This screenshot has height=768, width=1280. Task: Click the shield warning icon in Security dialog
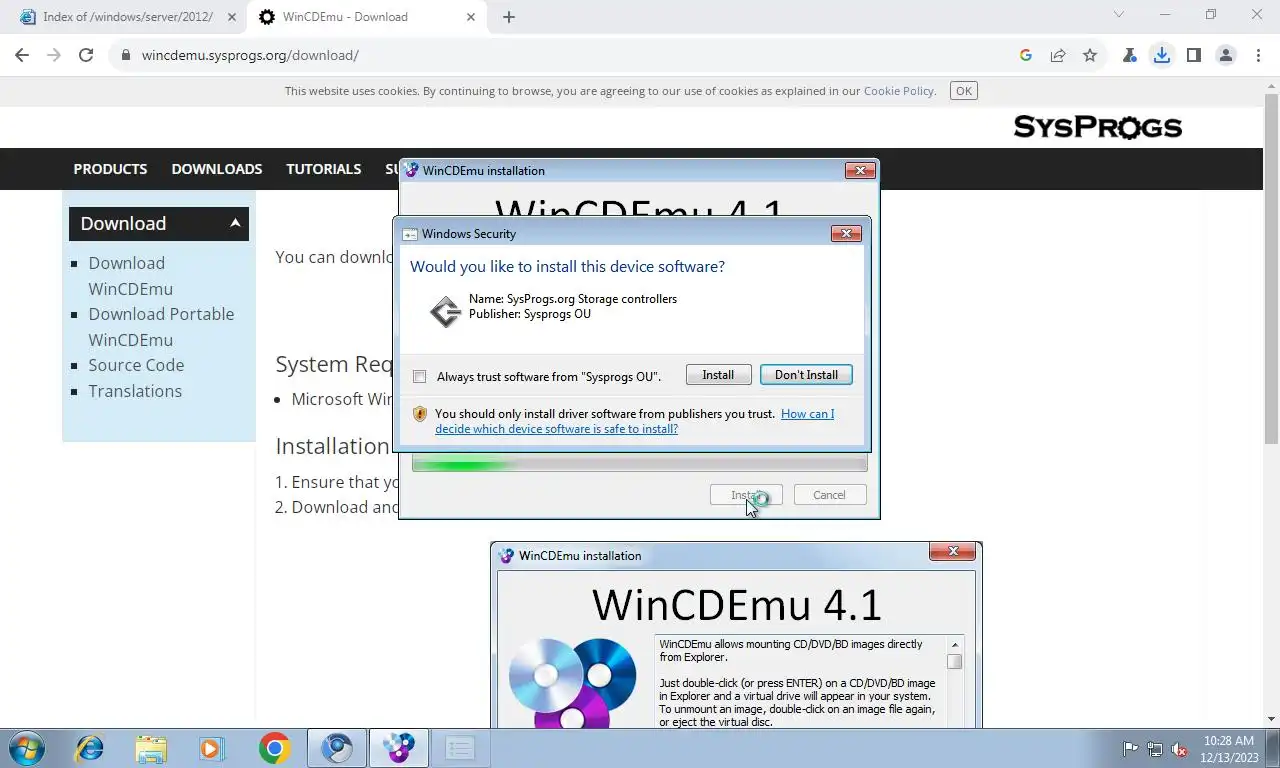click(x=420, y=414)
